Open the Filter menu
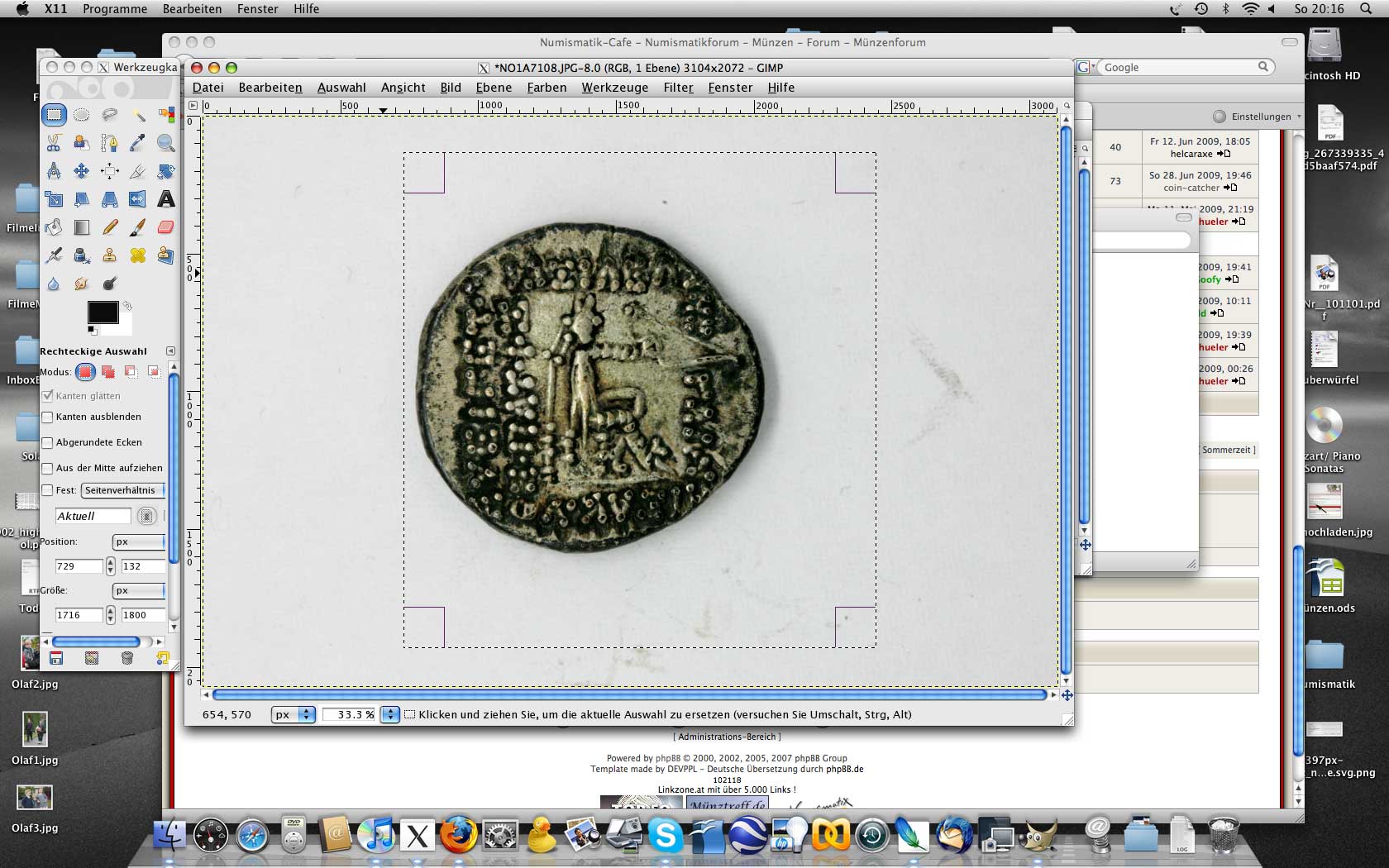Image resolution: width=1389 pixels, height=868 pixels. click(x=678, y=88)
